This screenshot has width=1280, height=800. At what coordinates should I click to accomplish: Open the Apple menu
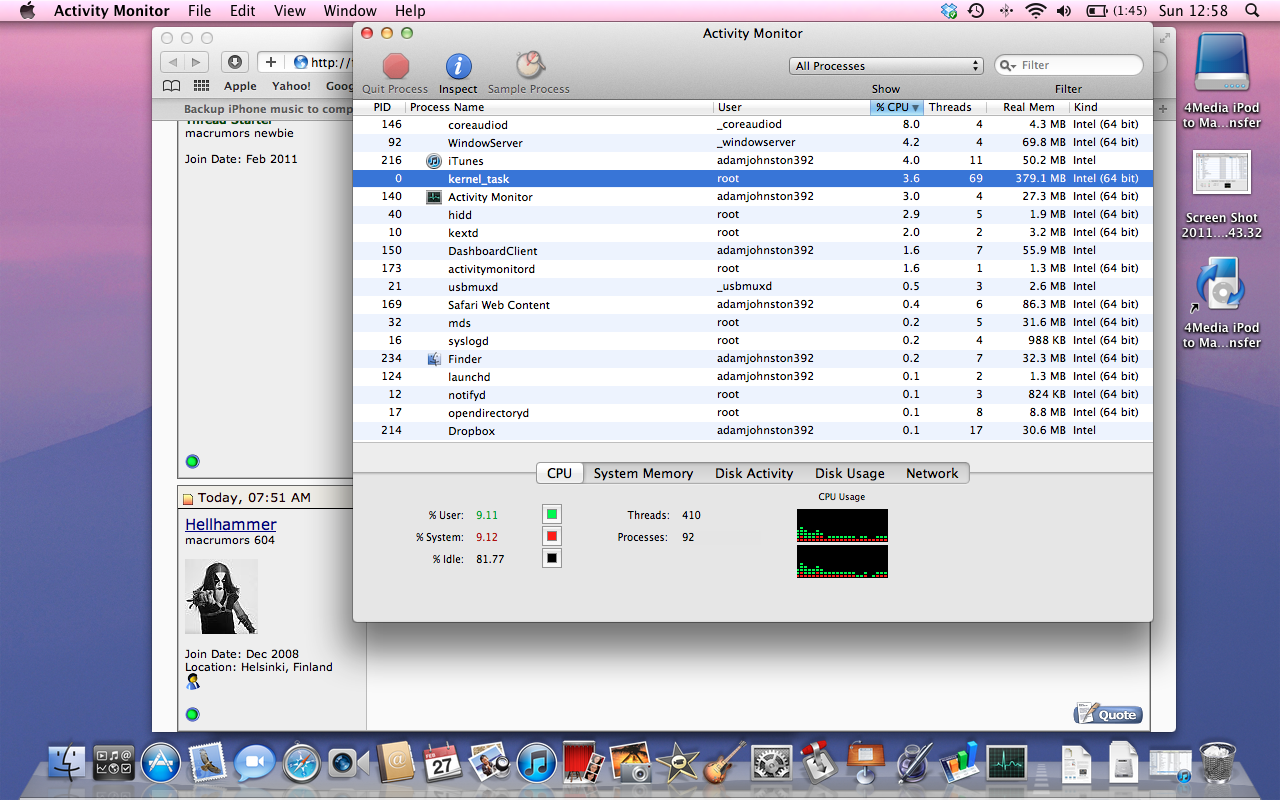(27, 11)
